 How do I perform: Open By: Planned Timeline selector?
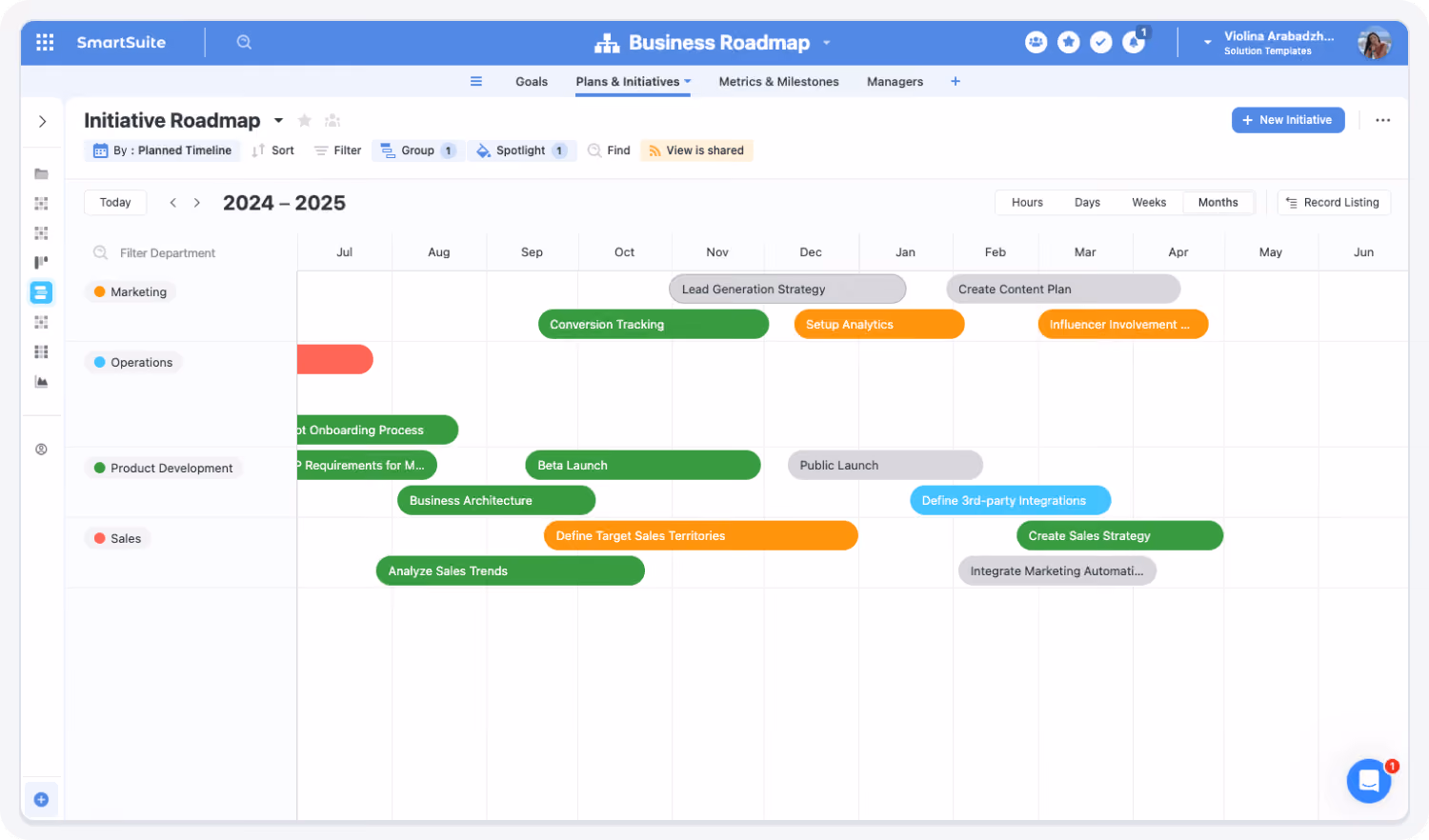click(163, 150)
